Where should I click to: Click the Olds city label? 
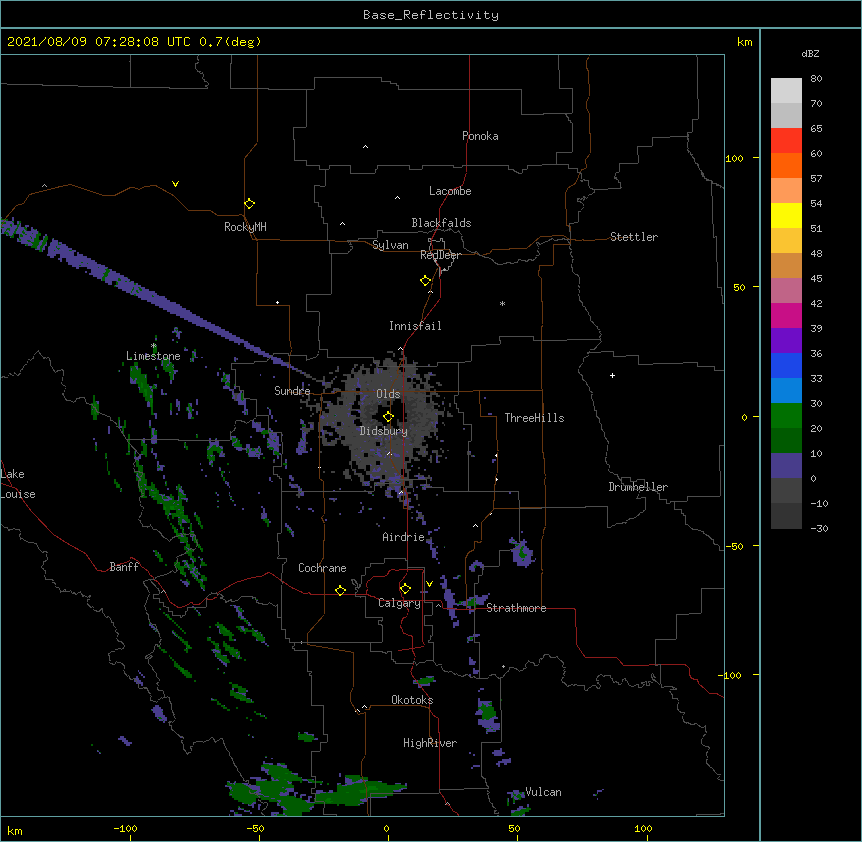coord(388,394)
